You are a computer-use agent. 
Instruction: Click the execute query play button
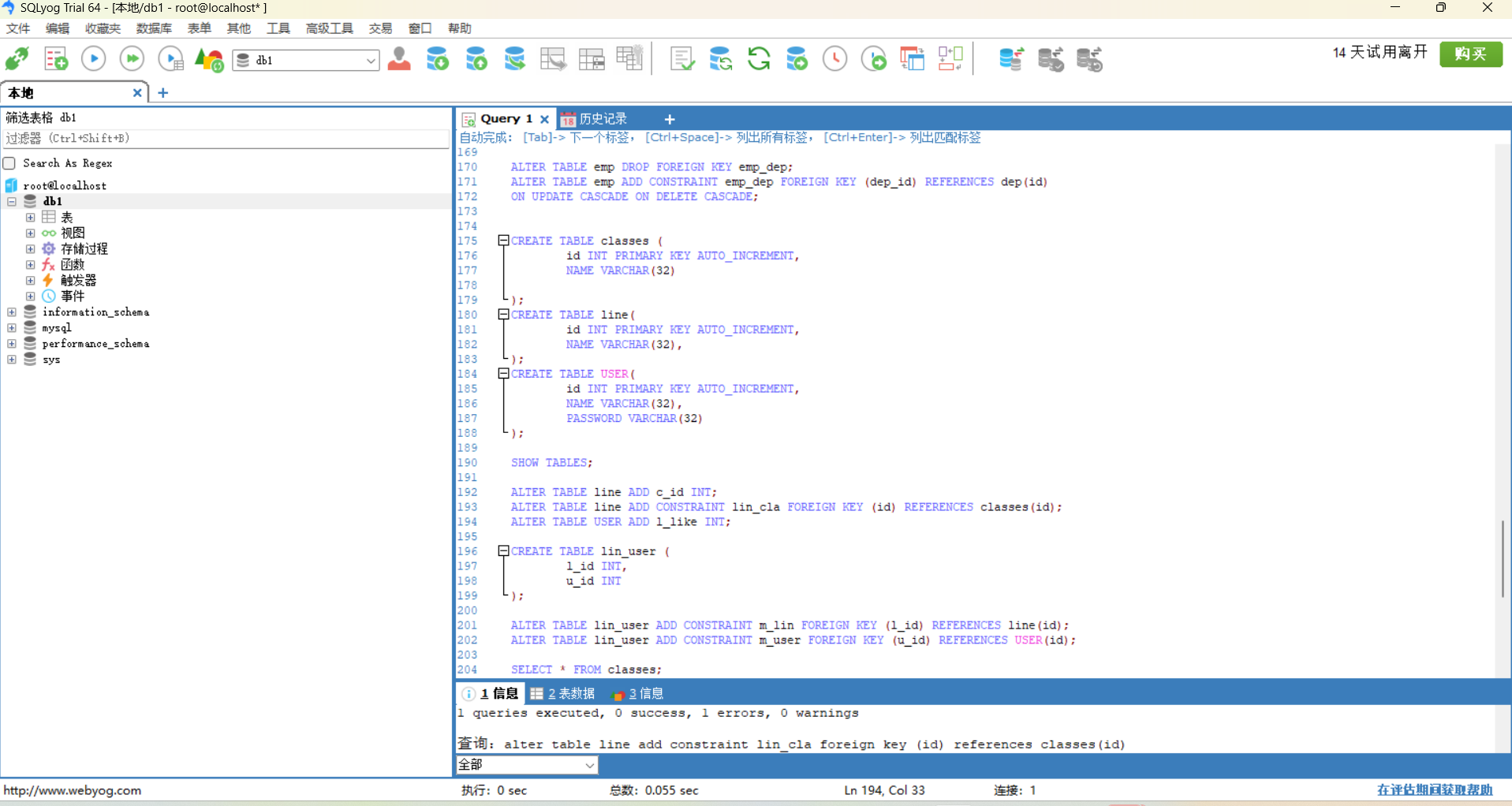(x=94, y=59)
